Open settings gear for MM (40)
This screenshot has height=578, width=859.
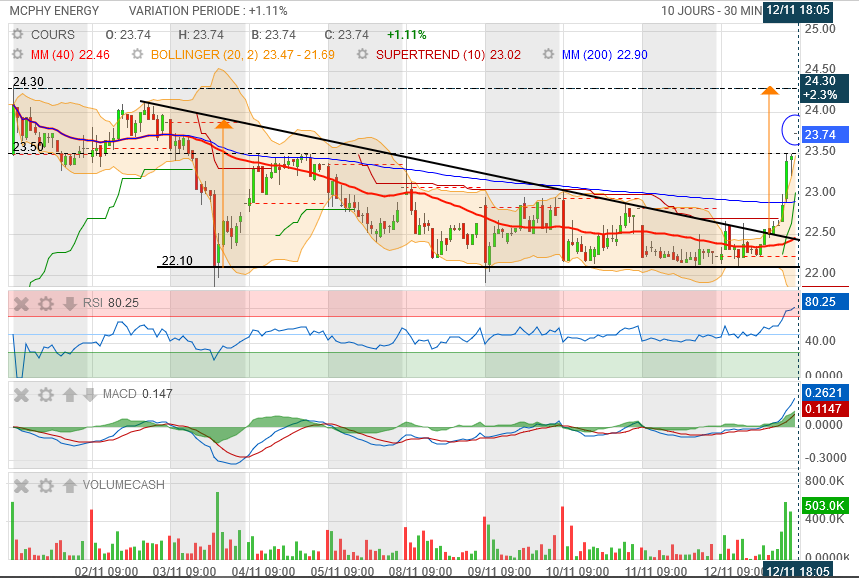[x=18, y=55]
